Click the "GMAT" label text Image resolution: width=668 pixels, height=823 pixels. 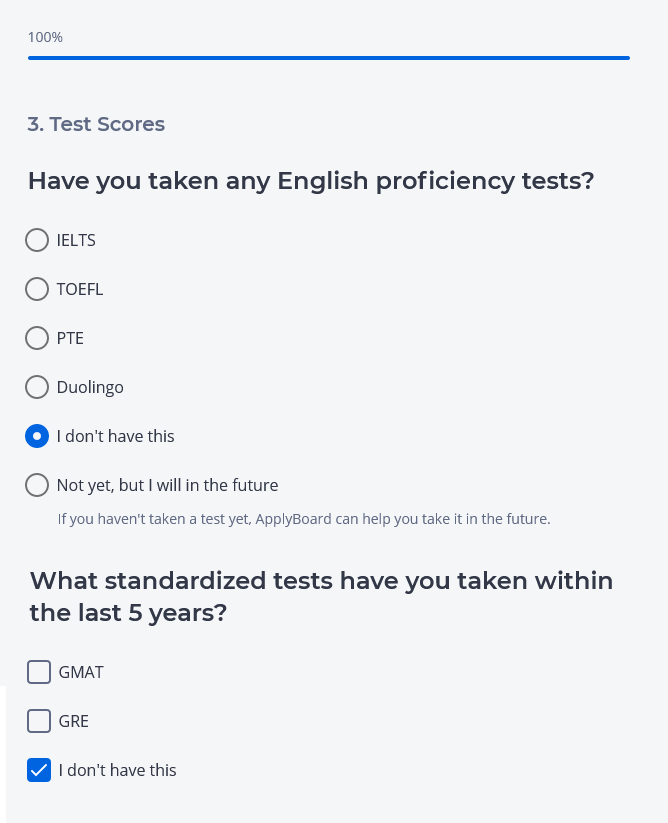(81, 672)
